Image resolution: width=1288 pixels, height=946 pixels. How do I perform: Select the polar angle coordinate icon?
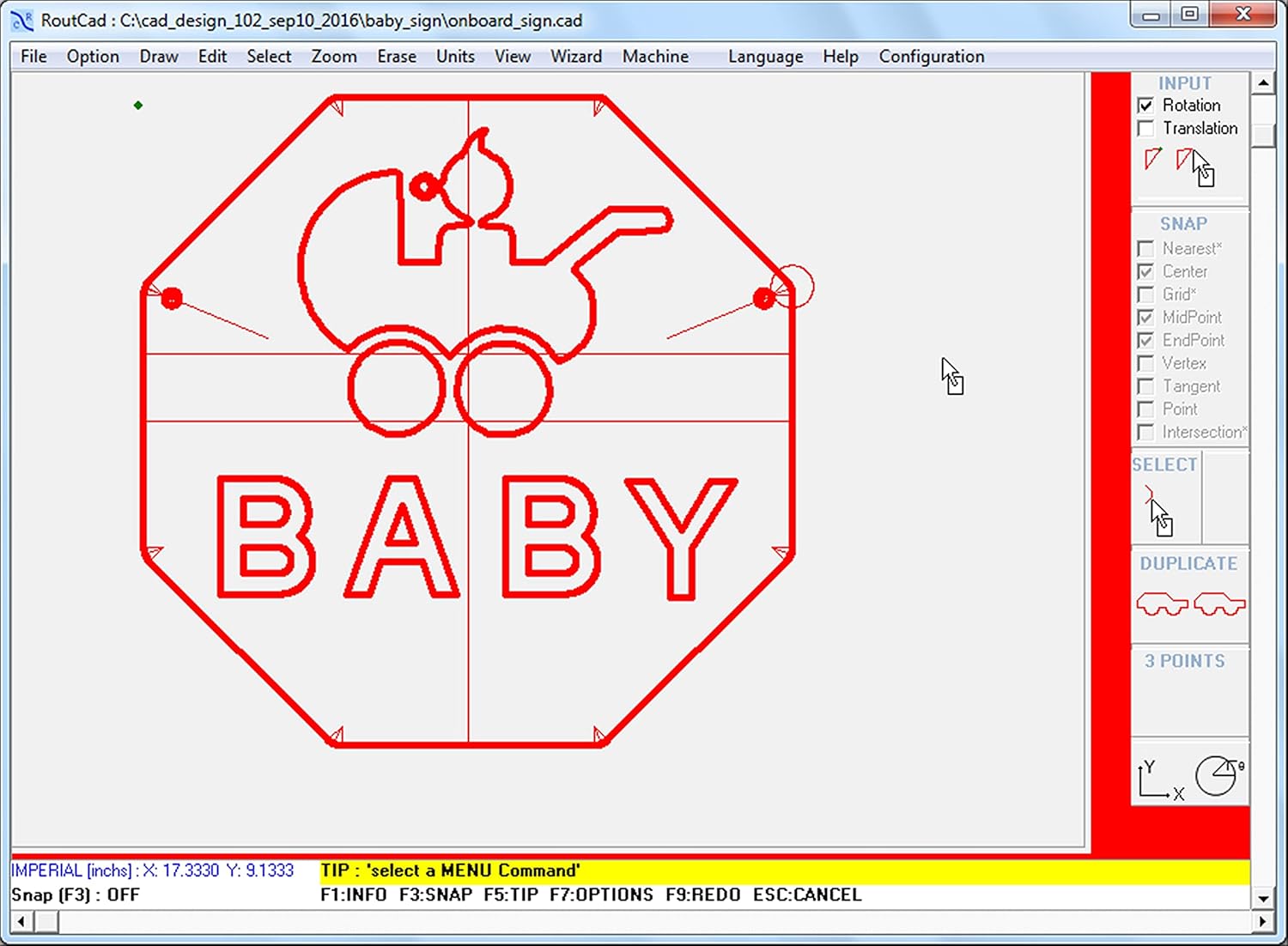(x=1219, y=776)
